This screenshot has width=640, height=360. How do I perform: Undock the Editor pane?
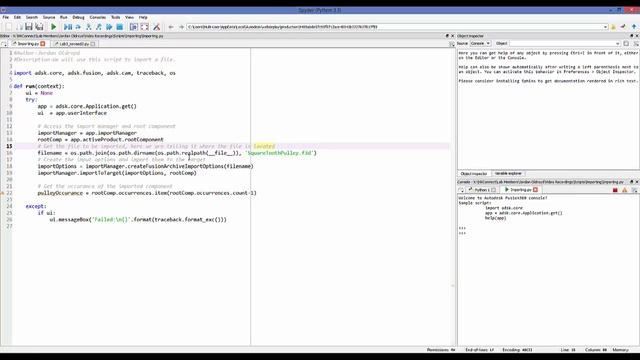click(x=447, y=36)
